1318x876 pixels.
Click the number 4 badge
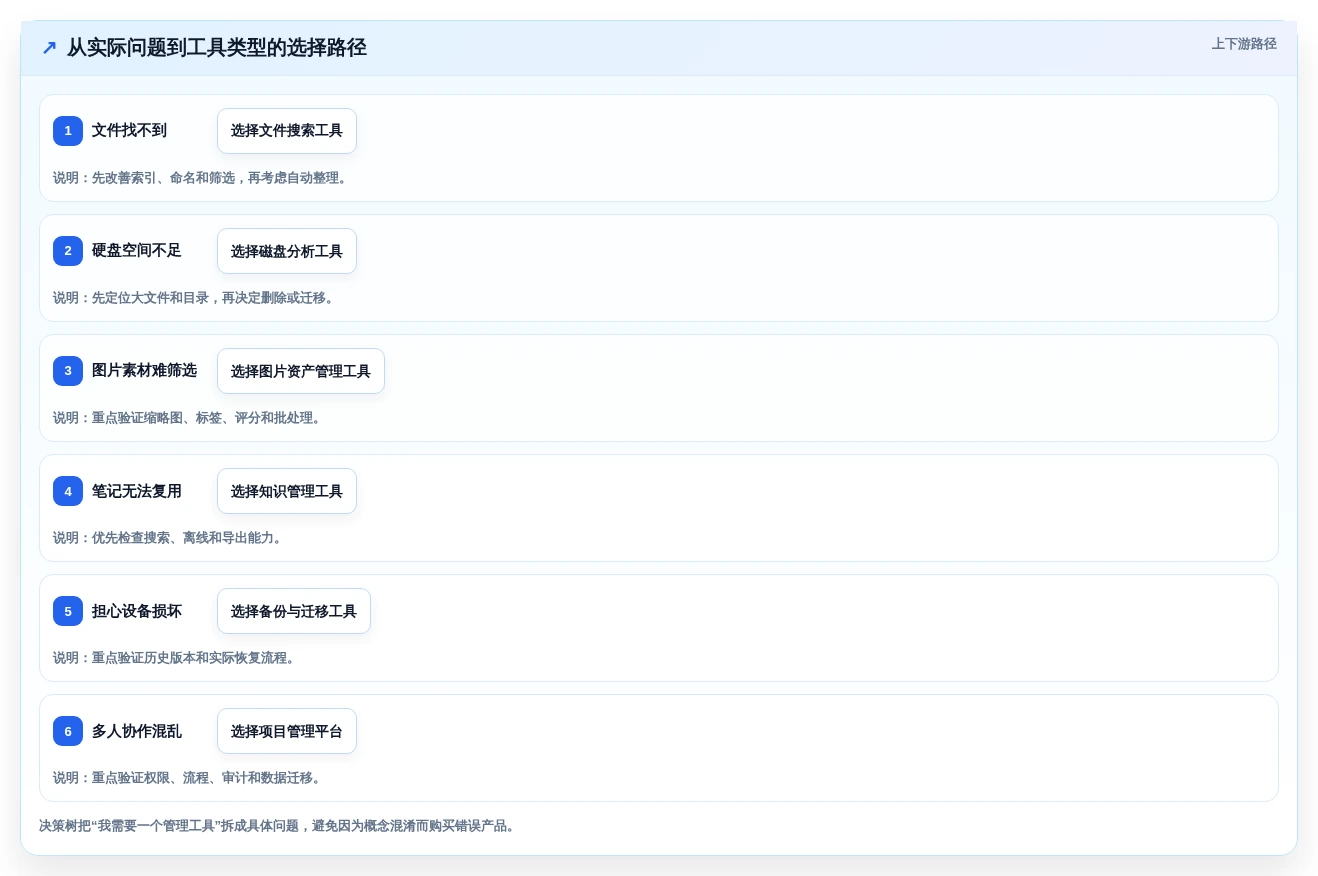tap(68, 491)
